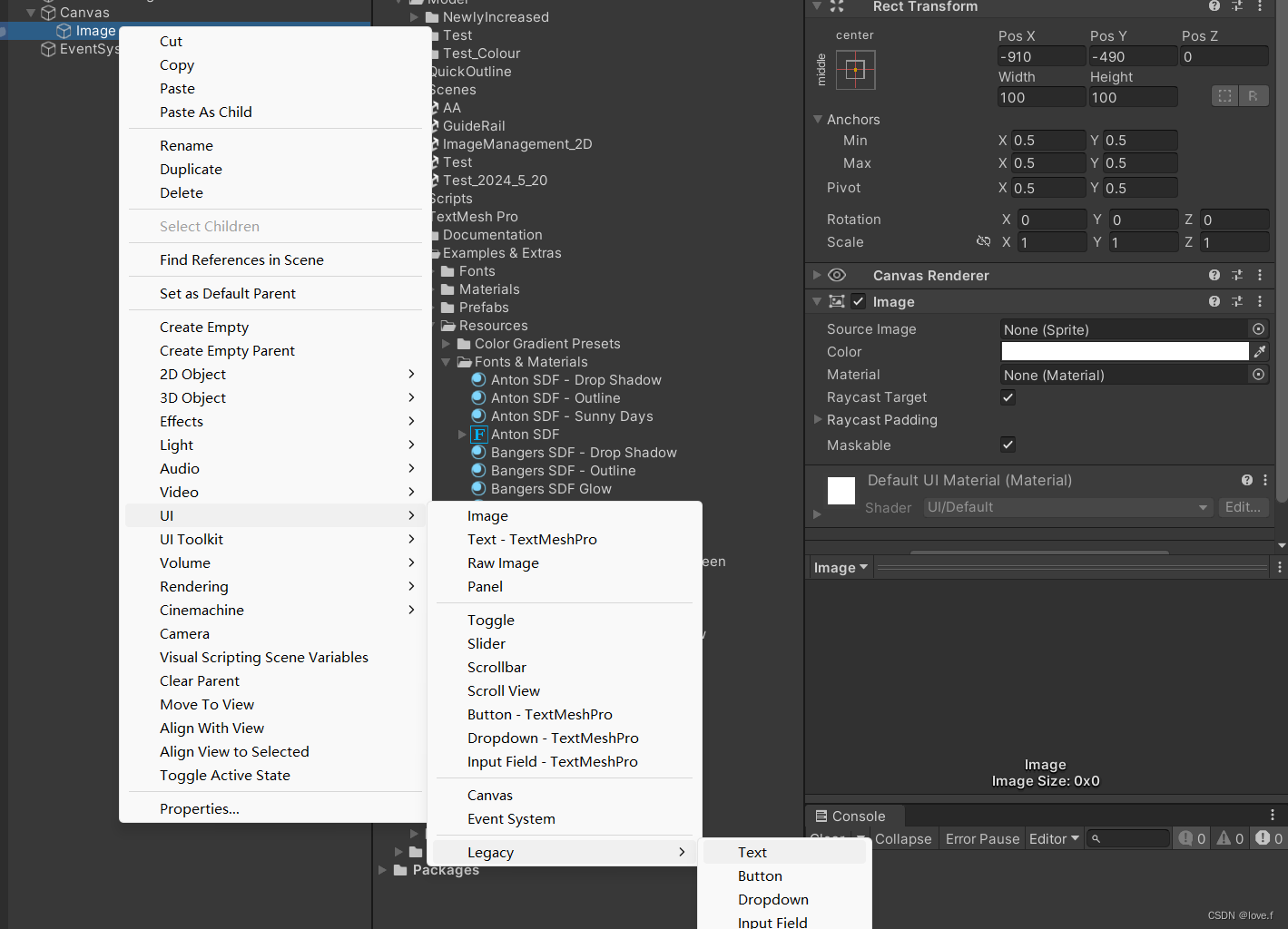Toggle blueprint mode button in Rect Transform

tap(1225, 96)
